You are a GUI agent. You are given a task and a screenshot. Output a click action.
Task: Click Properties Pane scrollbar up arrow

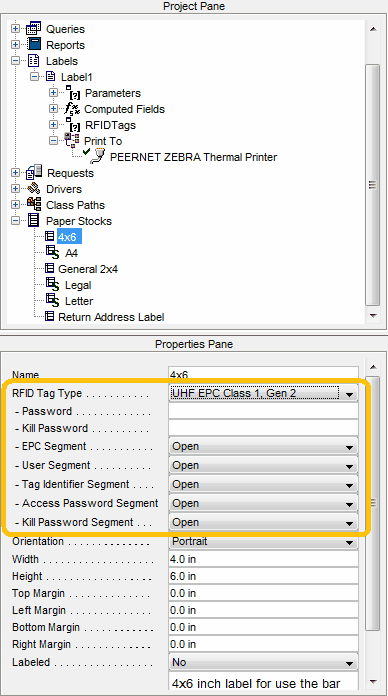click(x=373, y=367)
